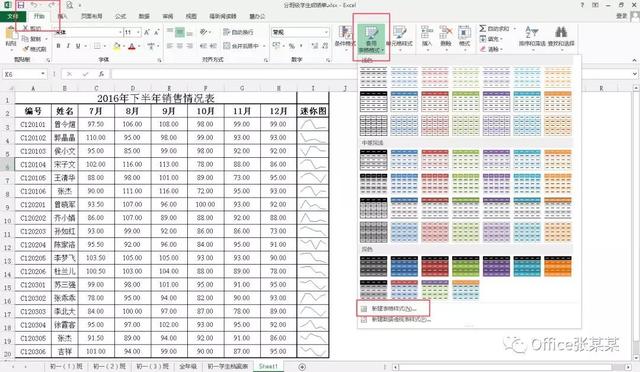
Task: Switch to the Insert (插入) tab
Action: (62, 16)
